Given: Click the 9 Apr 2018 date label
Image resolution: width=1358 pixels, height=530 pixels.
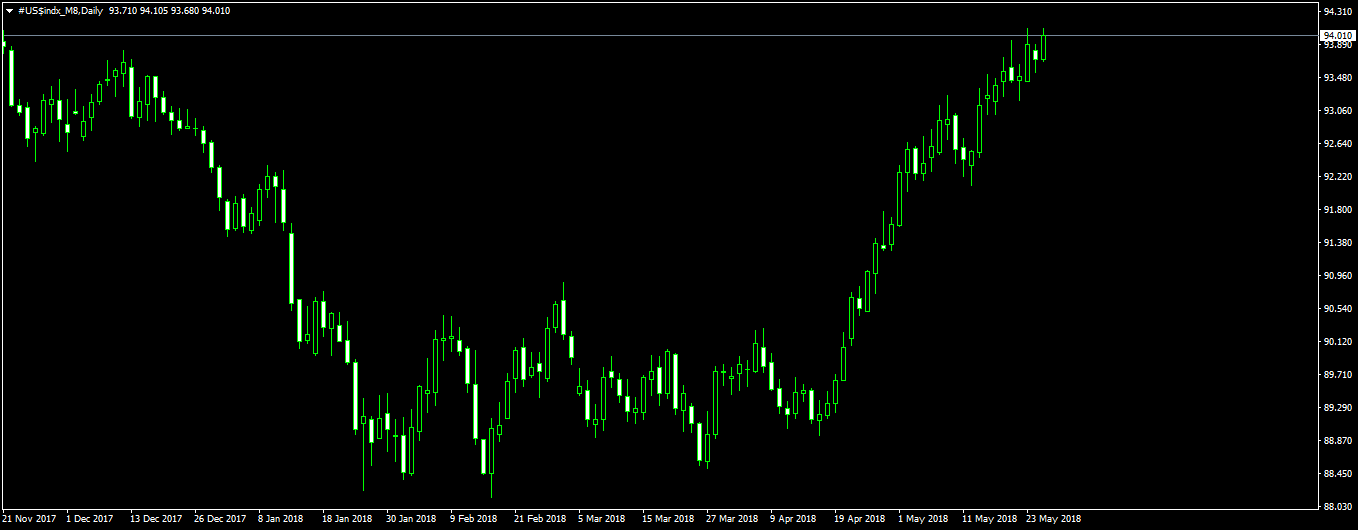Looking at the screenshot, I should (x=793, y=519).
